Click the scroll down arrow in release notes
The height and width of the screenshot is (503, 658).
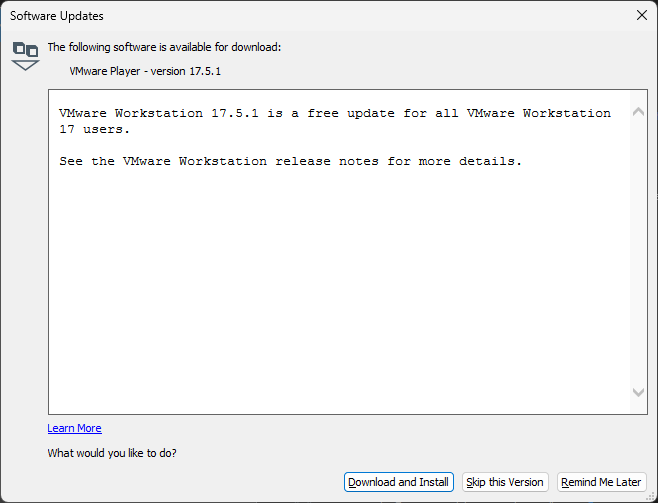[x=638, y=392]
